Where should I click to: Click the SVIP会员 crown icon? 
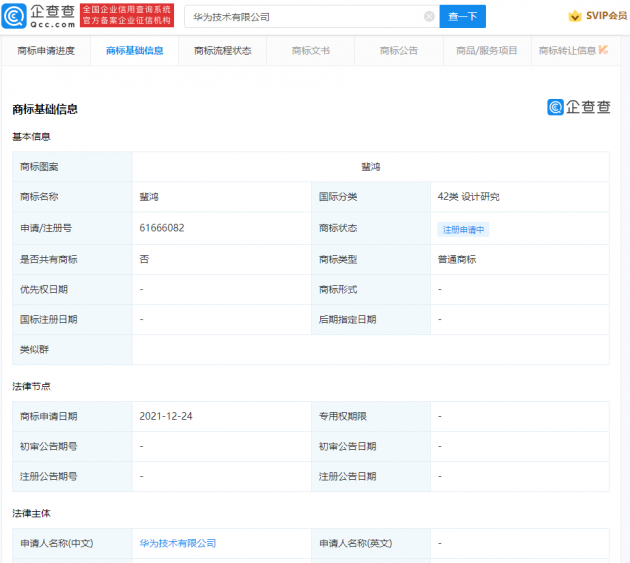click(575, 17)
